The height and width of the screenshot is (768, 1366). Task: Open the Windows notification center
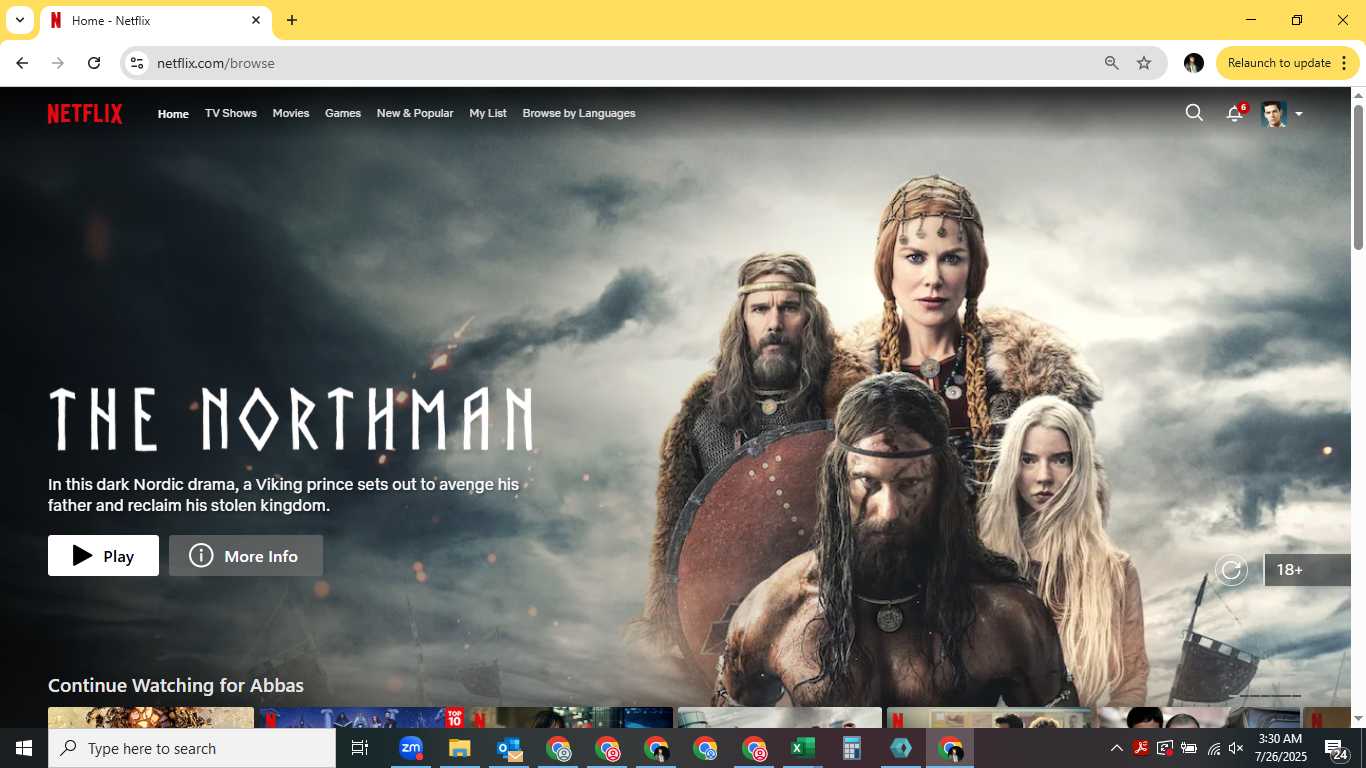[x=1336, y=748]
